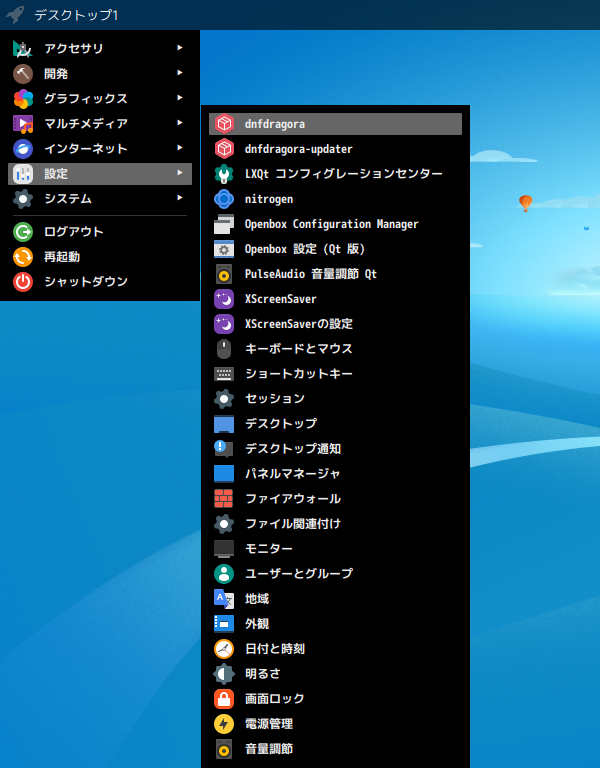Click the ユーザーとグループ person icon
The width and height of the screenshot is (600, 768).
pyautogui.click(x=224, y=574)
